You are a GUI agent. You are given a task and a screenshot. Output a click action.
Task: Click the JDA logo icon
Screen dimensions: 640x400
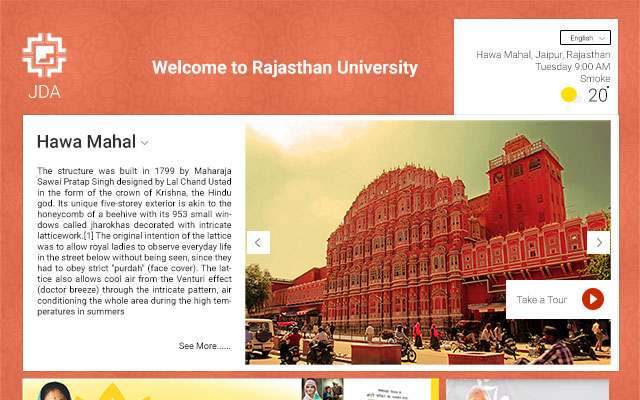click(x=44, y=55)
